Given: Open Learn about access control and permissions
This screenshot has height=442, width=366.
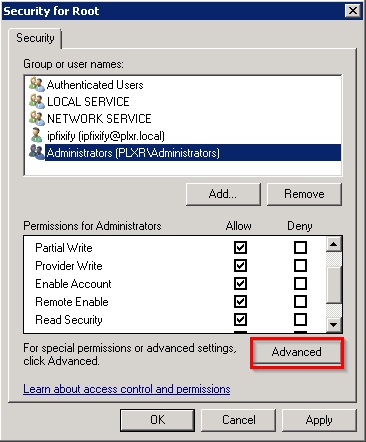Looking at the screenshot, I should [127, 389].
